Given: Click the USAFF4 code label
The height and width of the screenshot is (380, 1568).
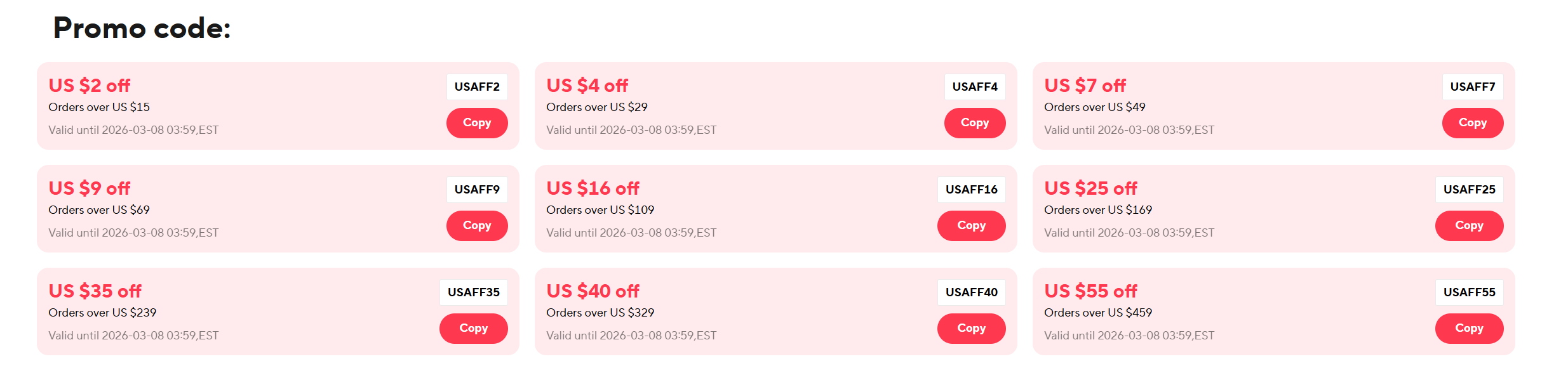Looking at the screenshot, I should (974, 87).
